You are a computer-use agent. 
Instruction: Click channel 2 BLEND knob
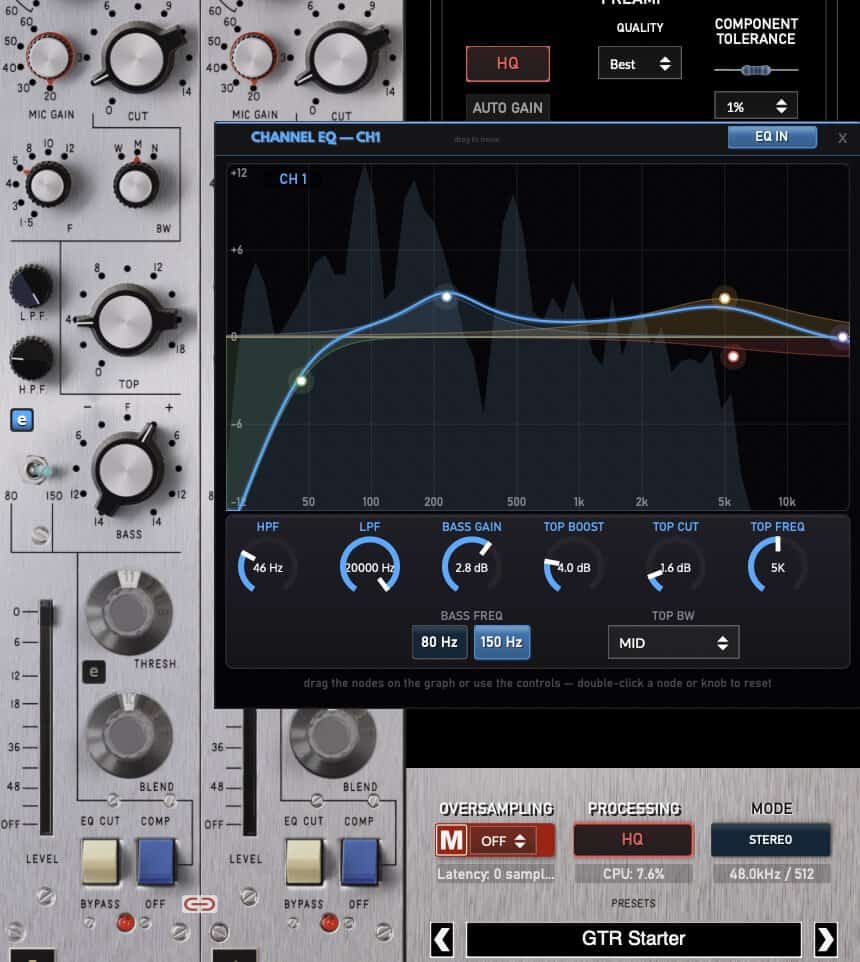tap(332, 739)
